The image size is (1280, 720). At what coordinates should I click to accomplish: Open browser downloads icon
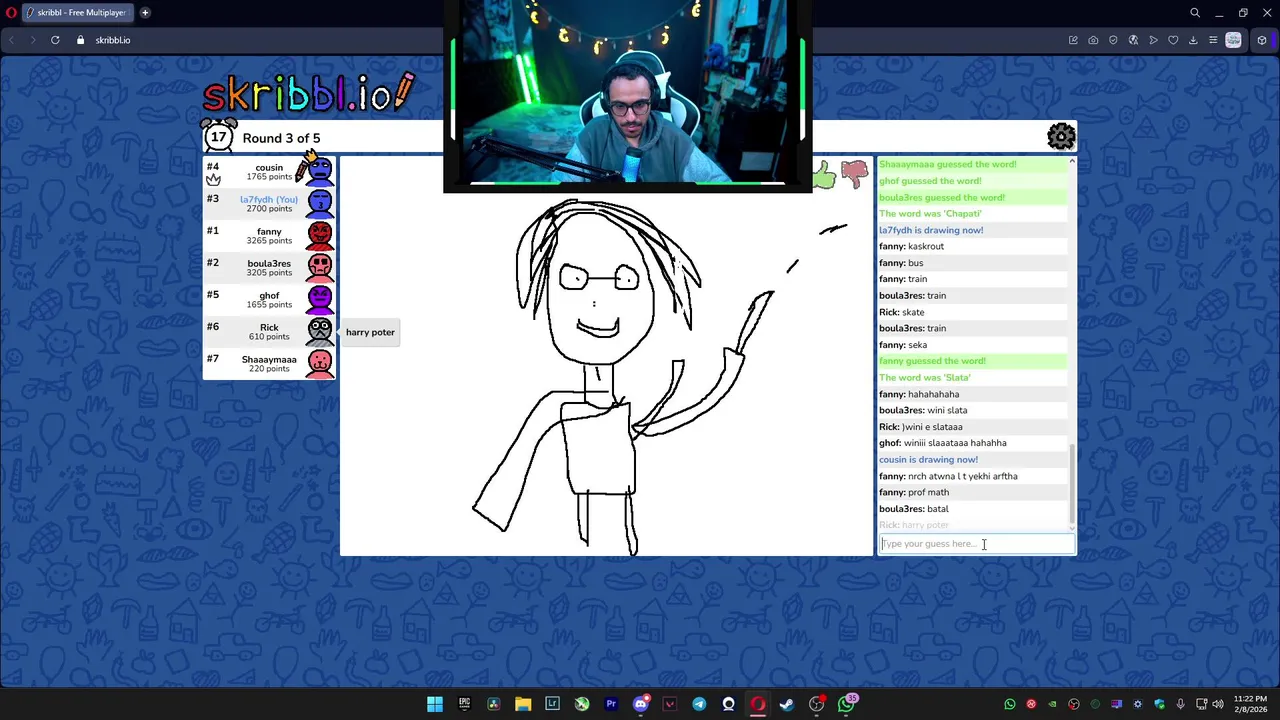[x=1193, y=40]
